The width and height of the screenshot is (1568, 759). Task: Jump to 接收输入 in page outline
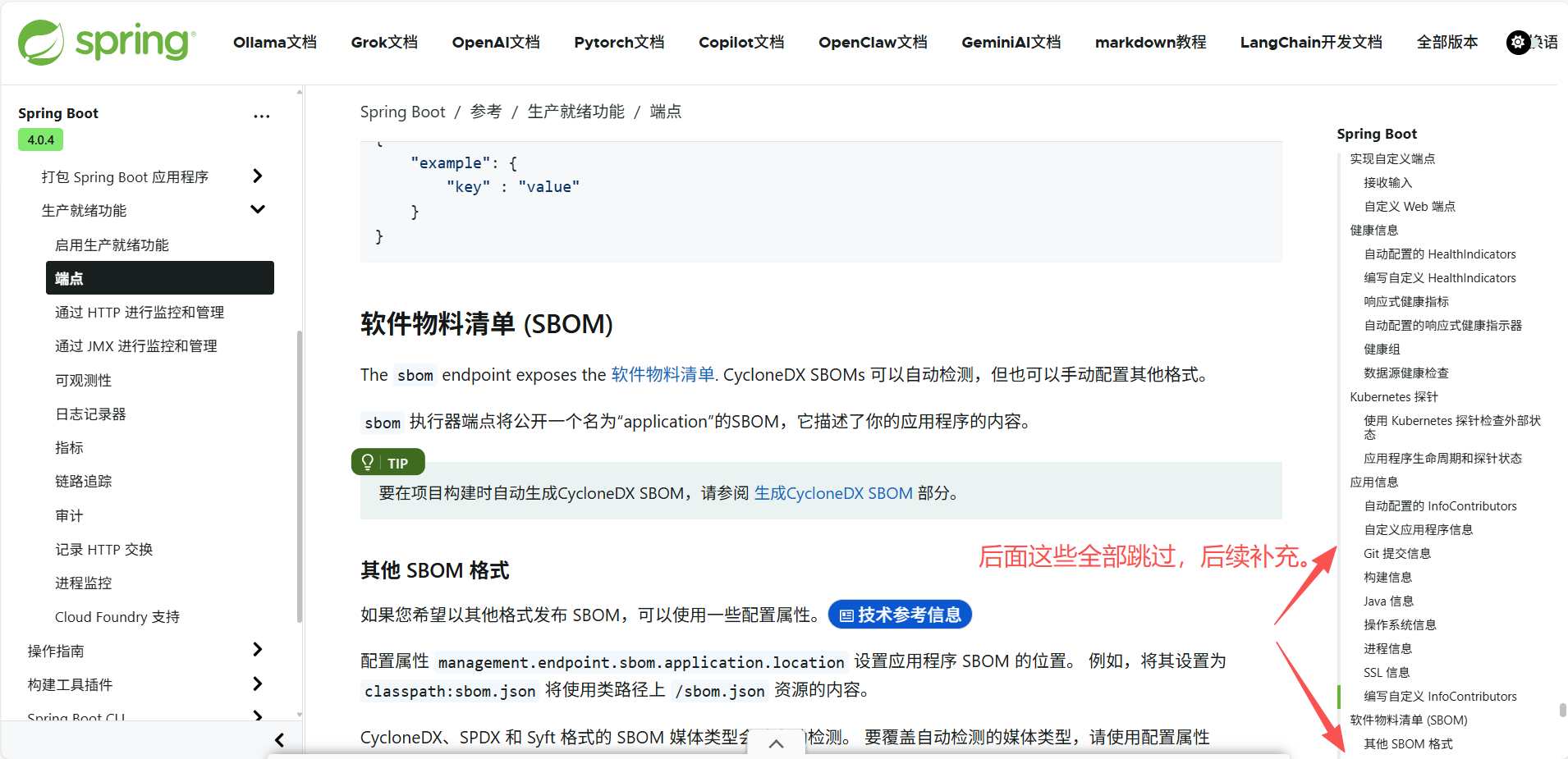pos(1388,182)
